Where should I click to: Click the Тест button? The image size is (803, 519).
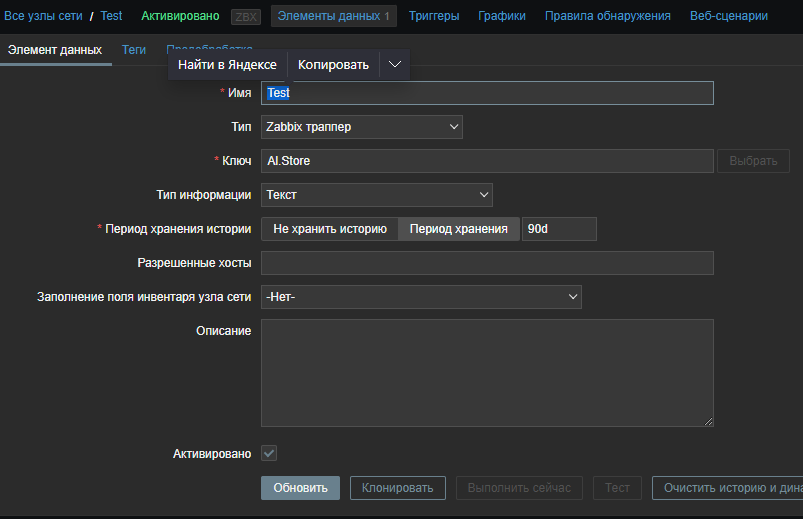click(x=617, y=488)
